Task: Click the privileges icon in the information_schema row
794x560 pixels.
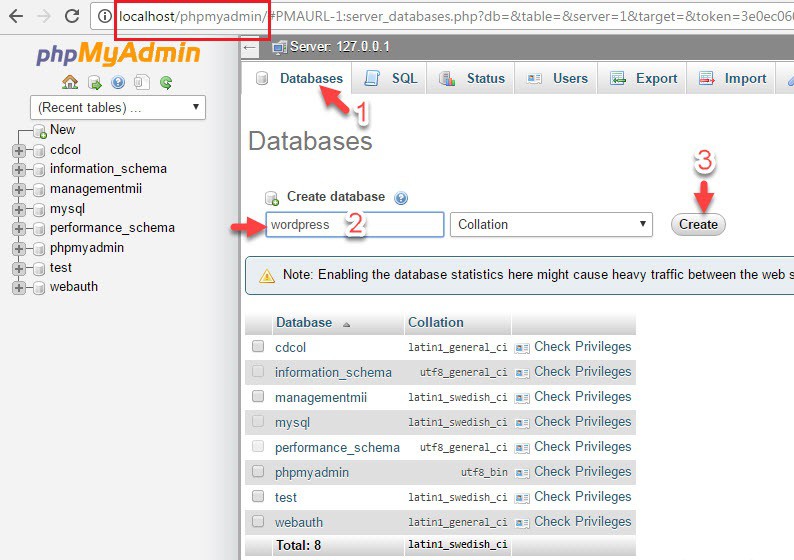Action: point(522,373)
